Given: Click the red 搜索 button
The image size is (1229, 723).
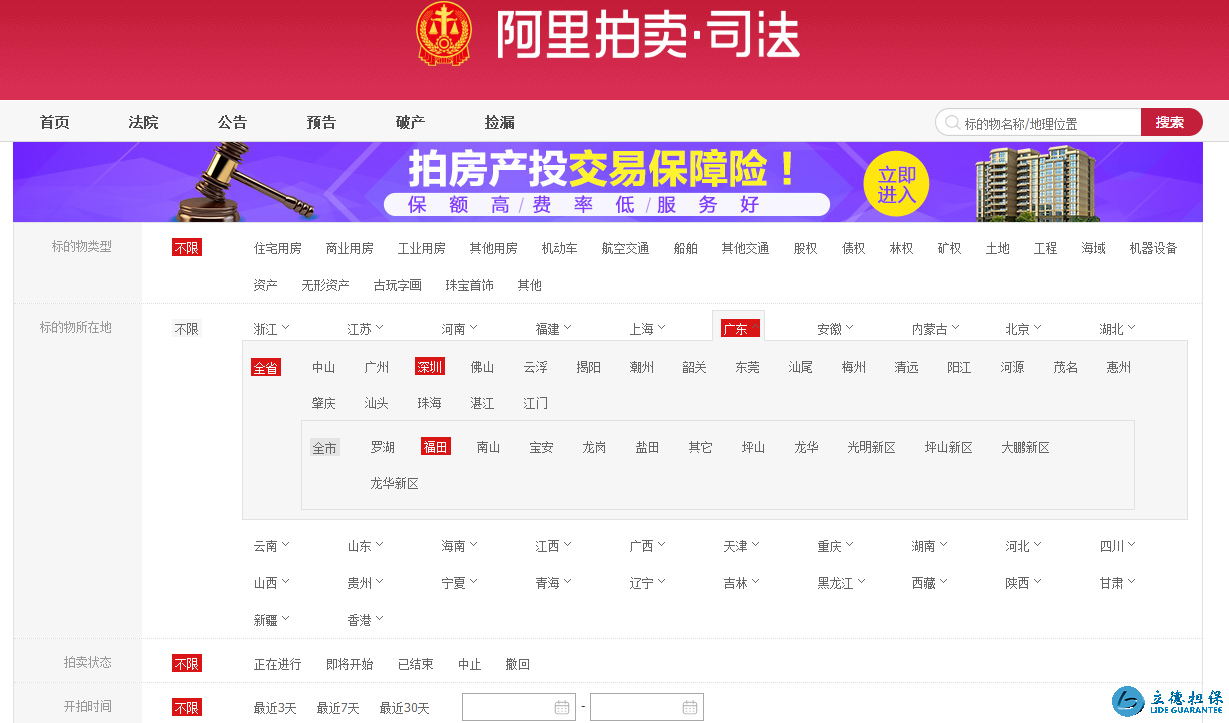Looking at the screenshot, I should [1171, 122].
